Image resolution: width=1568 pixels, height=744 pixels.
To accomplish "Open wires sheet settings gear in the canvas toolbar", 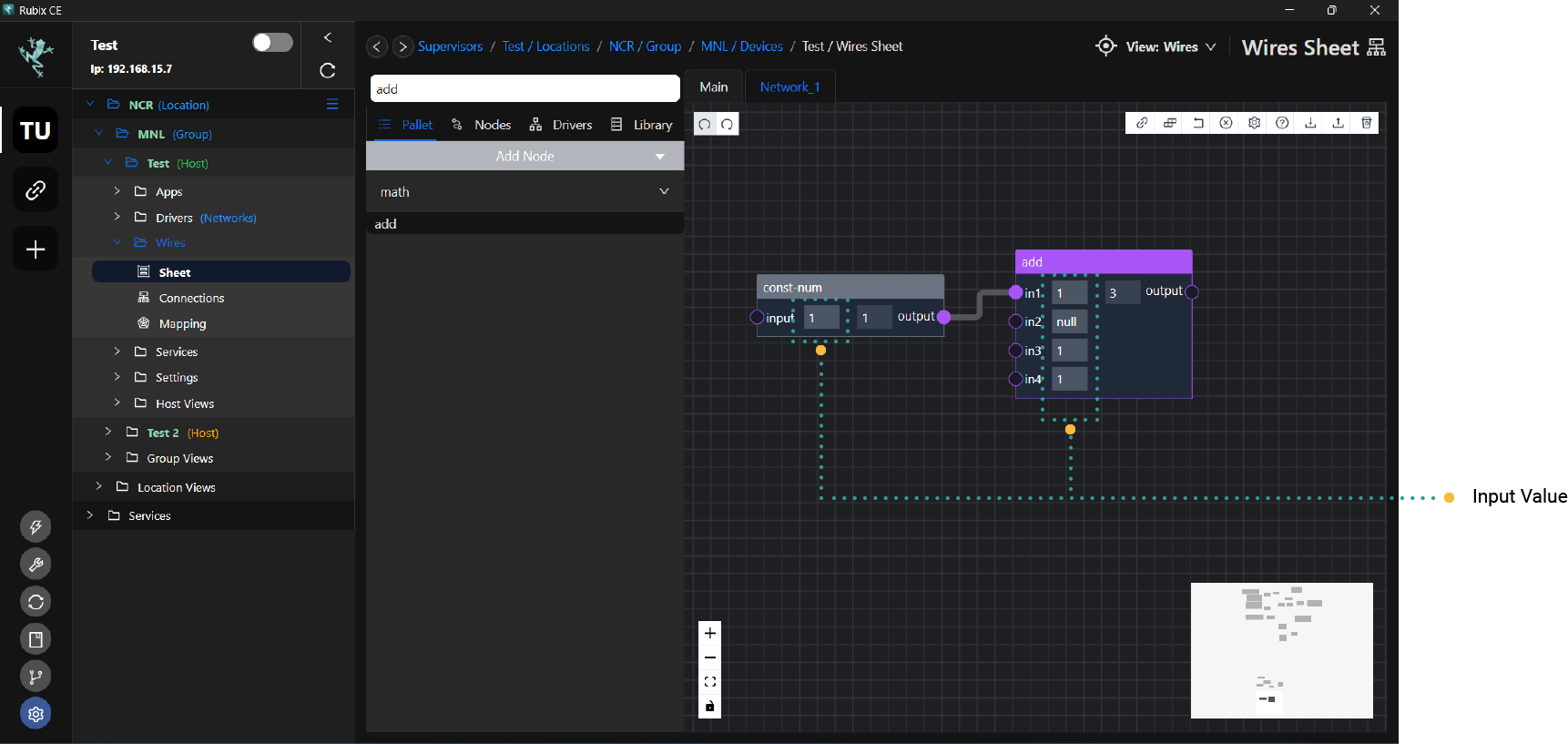I will 1255,123.
